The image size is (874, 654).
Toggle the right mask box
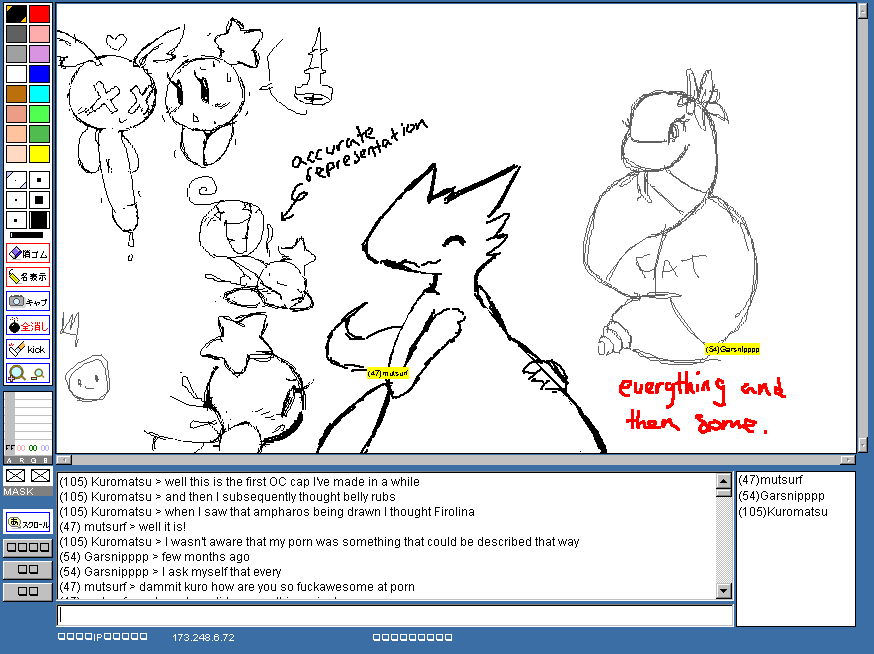(x=40, y=476)
